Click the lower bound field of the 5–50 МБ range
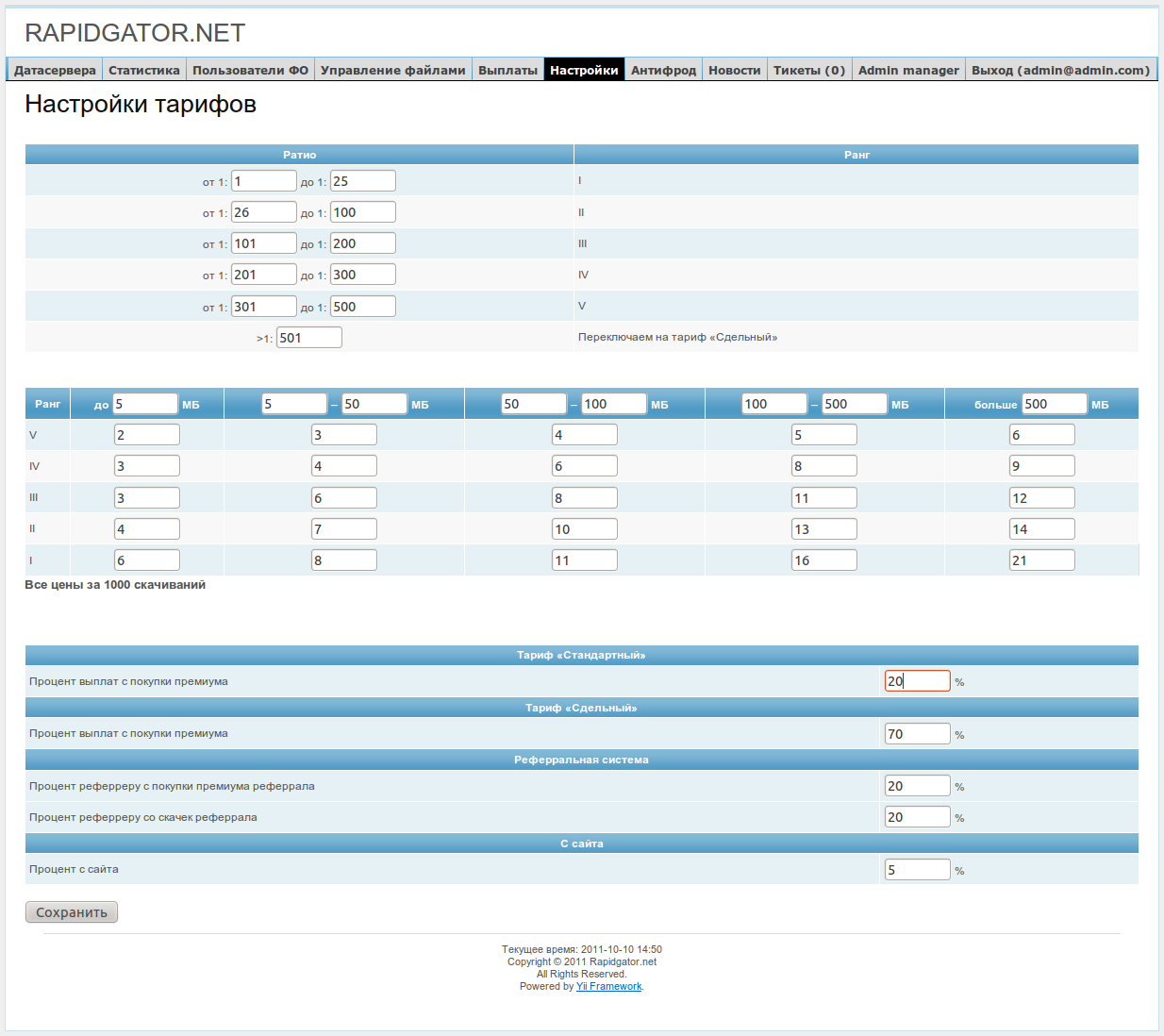 [x=294, y=404]
